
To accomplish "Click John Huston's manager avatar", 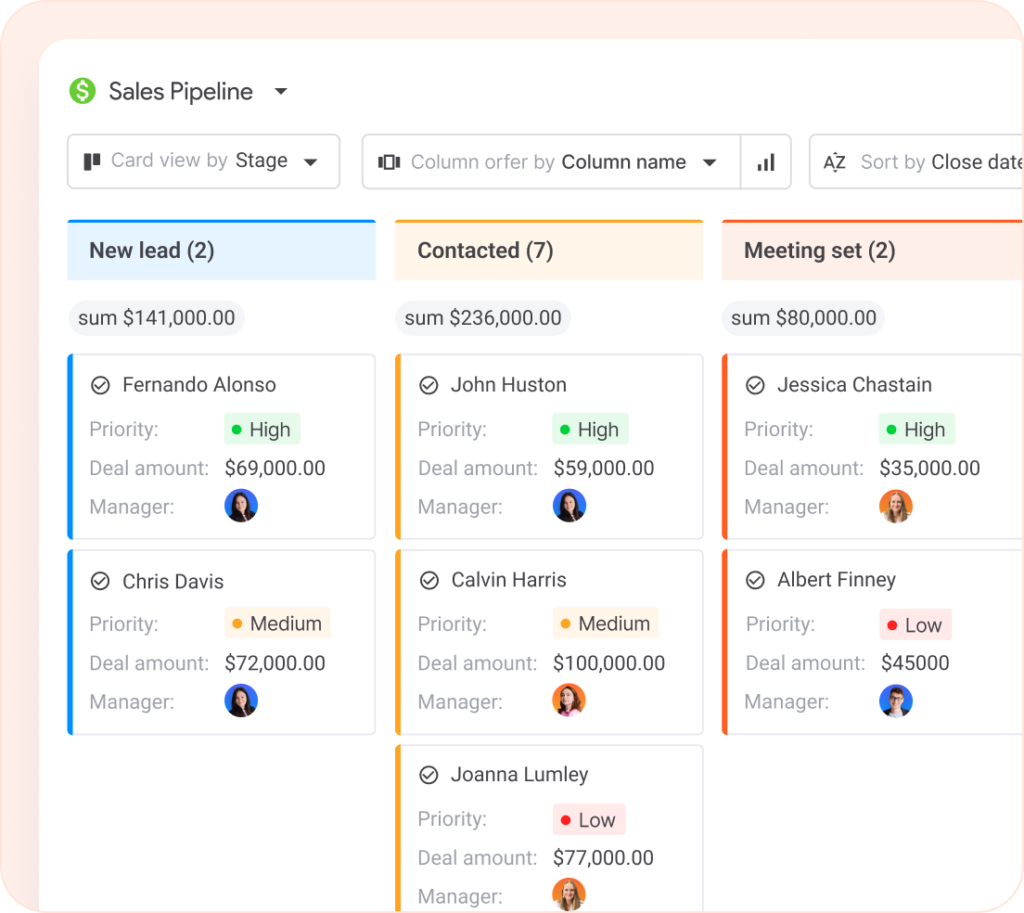I will point(569,506).
